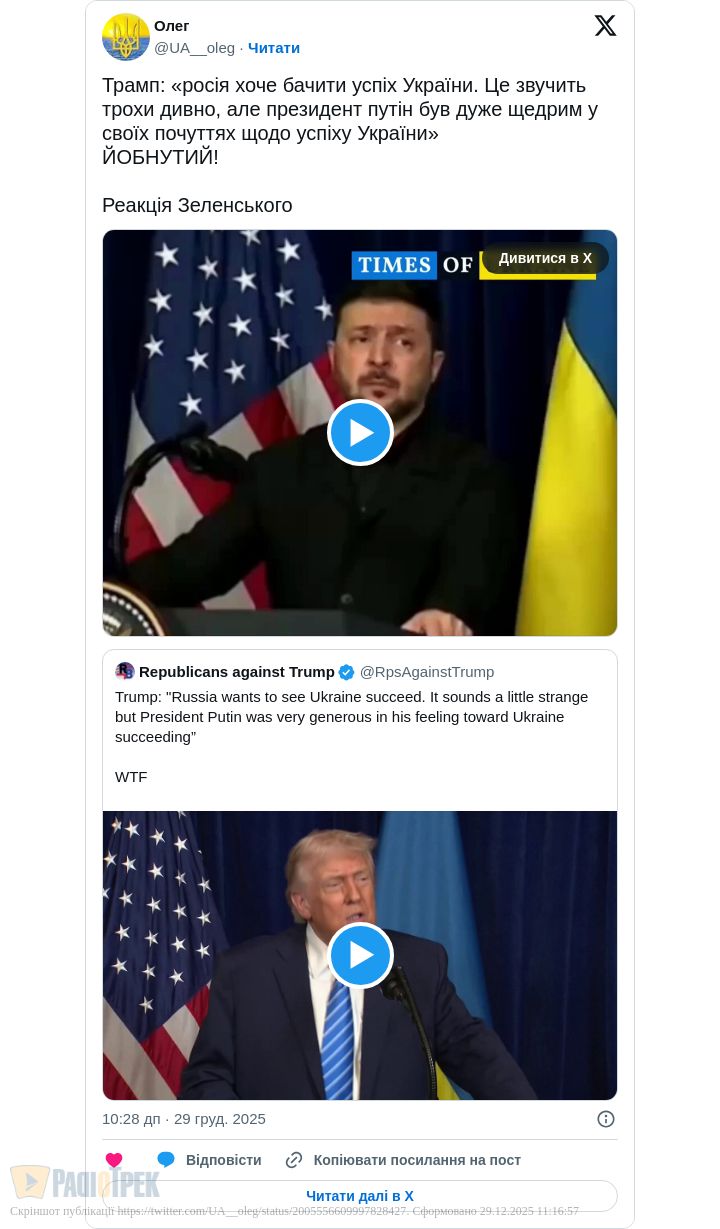The width and height of the screenshot is (720, 1229).
Task: Open the tweet info circle icon
Action: (x=606, y=1119)
